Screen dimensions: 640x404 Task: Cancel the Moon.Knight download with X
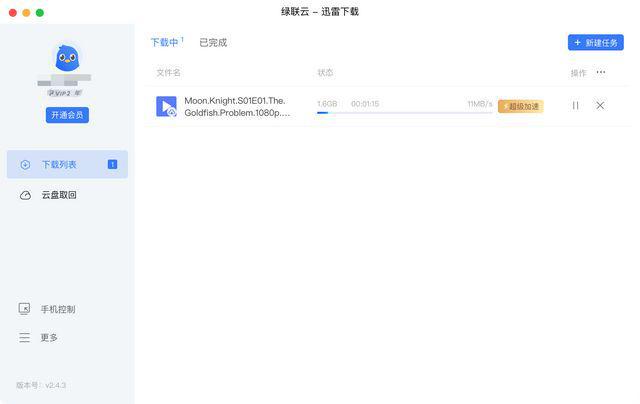600,106
